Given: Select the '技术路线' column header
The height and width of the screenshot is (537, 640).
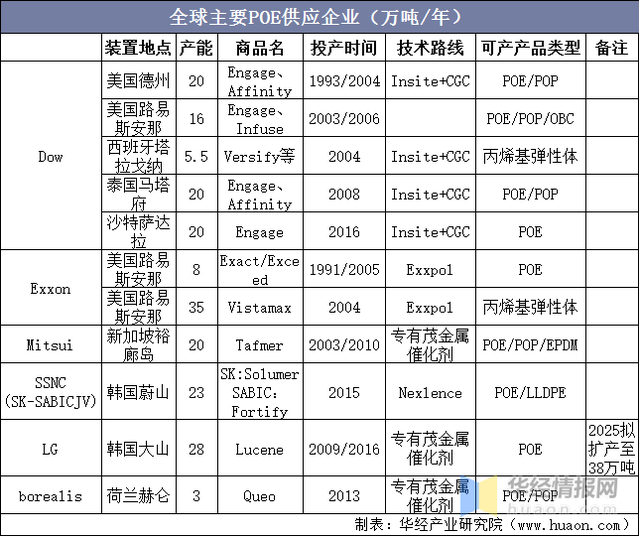Looking at the screenshot, I should [x=430, y=48].
